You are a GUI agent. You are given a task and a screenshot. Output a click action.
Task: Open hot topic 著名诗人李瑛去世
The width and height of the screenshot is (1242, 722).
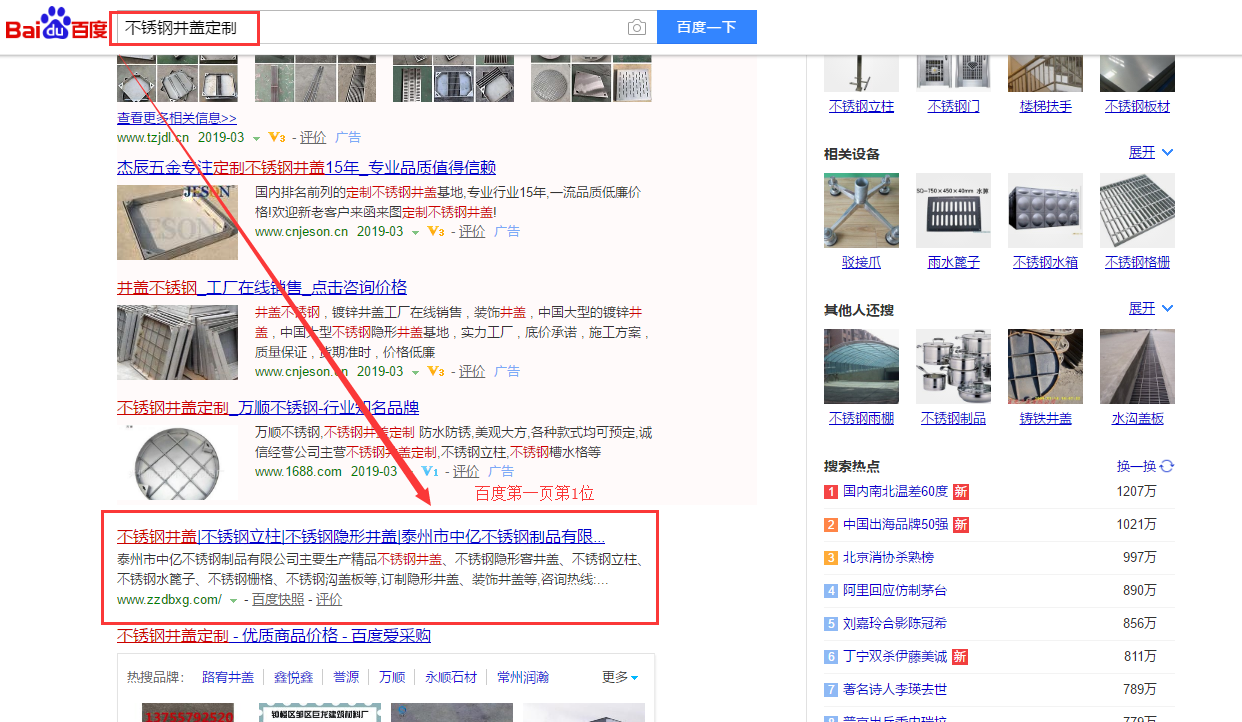[x=895, y=689]
